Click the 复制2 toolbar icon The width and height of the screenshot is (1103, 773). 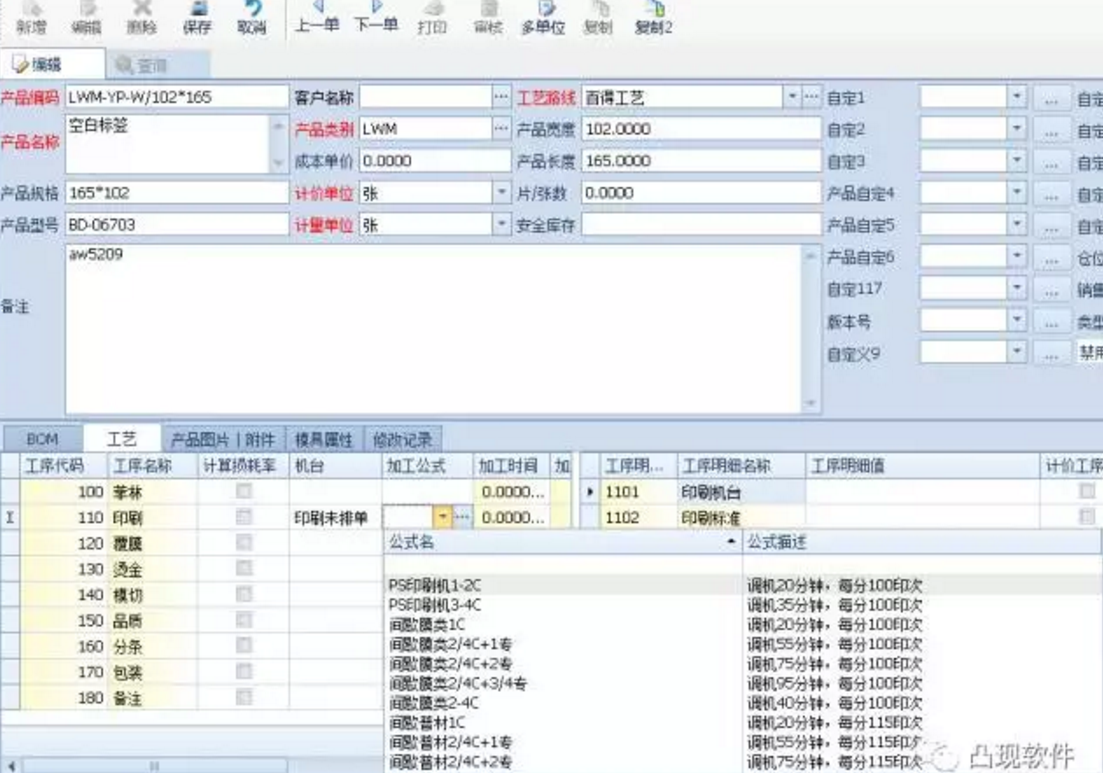click(x=654, y=17)
